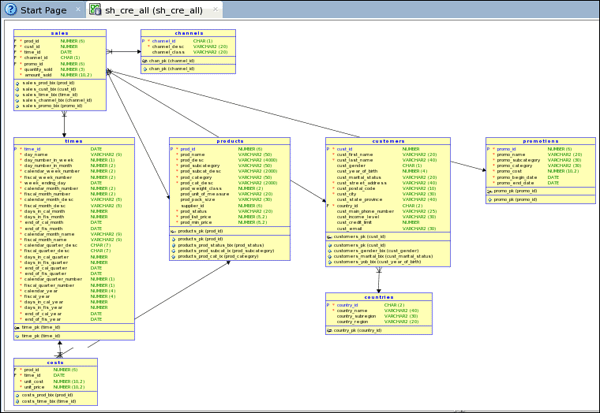Click the costs_prod_bix index icon
600x413 pixels.
pos(17,395)
